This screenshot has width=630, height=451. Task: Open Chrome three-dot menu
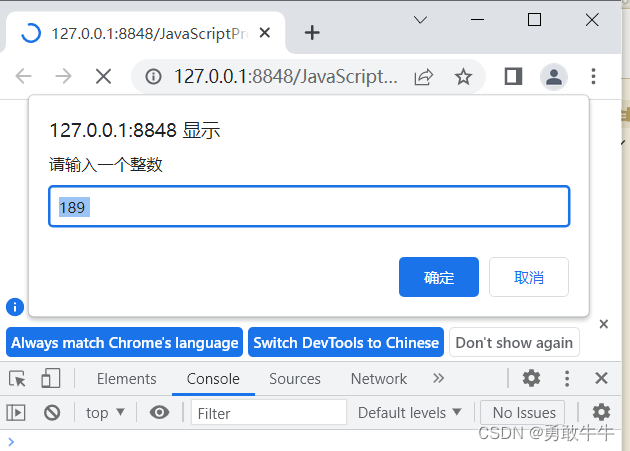tap(593, 76)
